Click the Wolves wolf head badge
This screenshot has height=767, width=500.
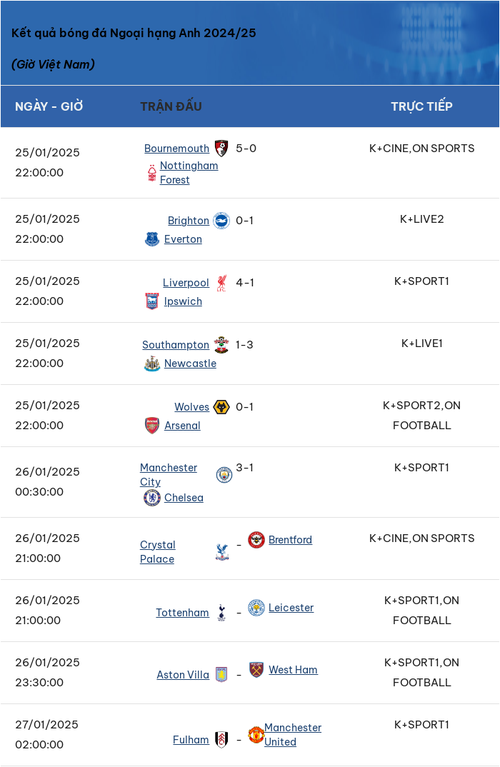coord(222,407)
